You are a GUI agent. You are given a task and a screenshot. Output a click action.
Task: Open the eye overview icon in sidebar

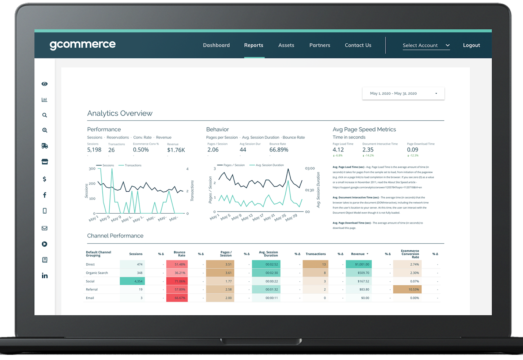pos(44,84)
